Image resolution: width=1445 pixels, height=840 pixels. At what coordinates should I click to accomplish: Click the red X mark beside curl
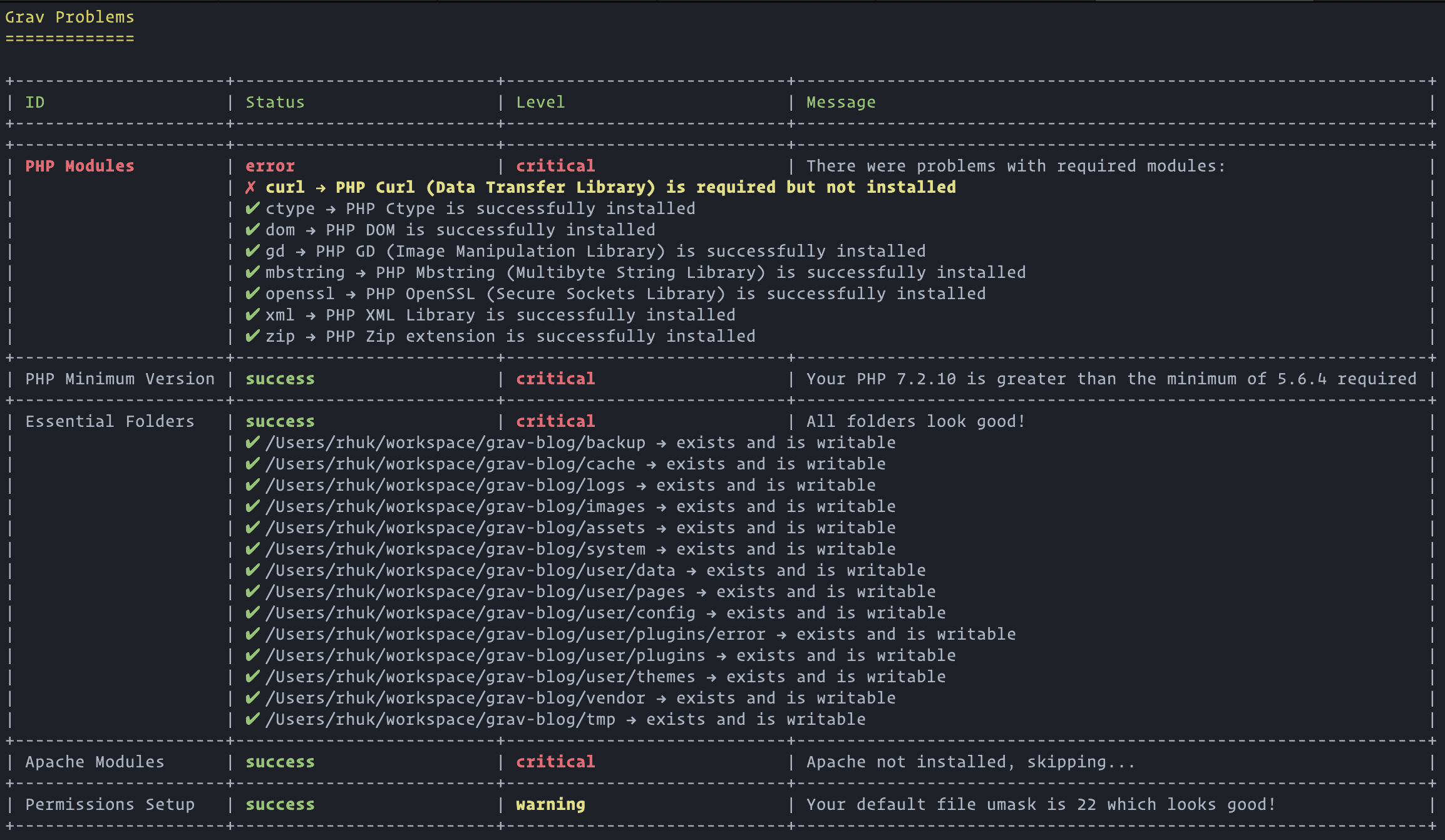[250, 187]
